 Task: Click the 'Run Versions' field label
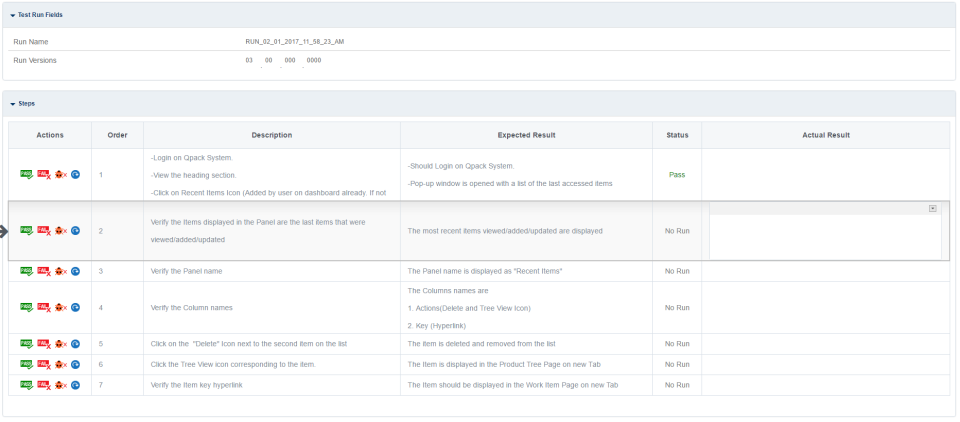click(35, 60)
